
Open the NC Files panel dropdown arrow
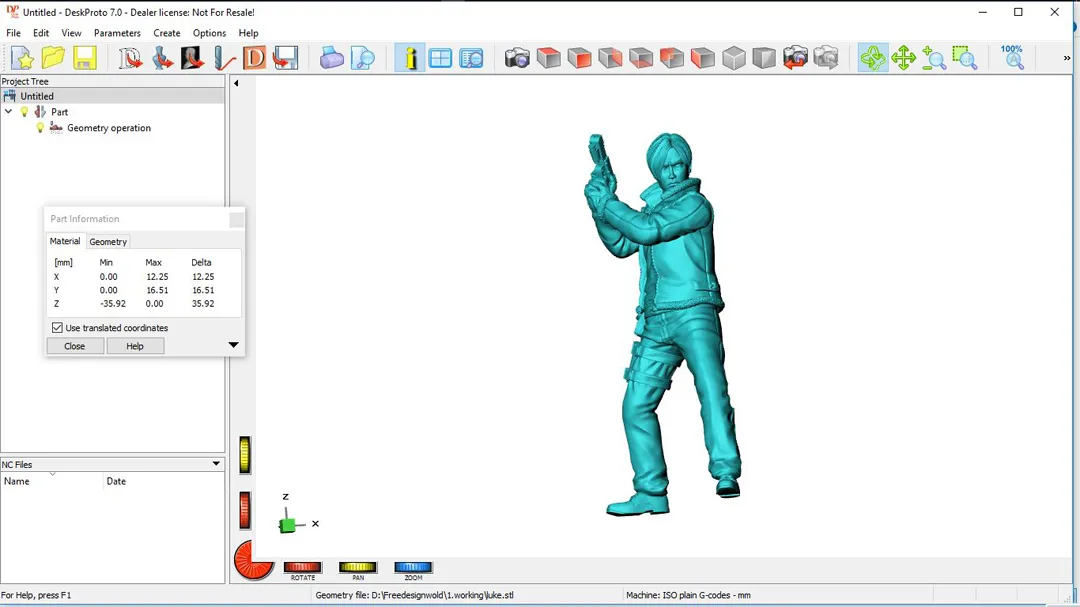pos(216,464)
